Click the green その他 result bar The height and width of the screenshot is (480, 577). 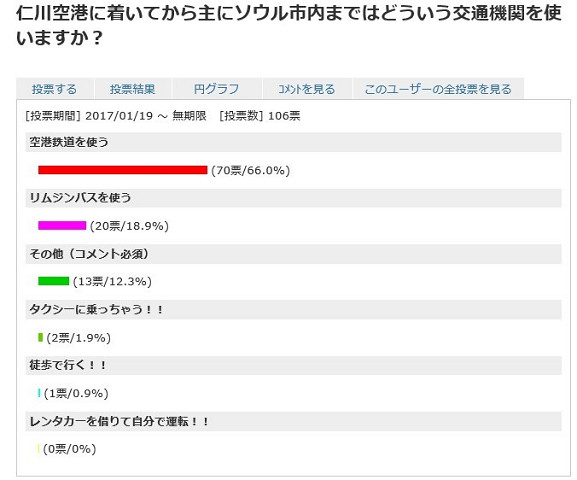tap(53, 281)
